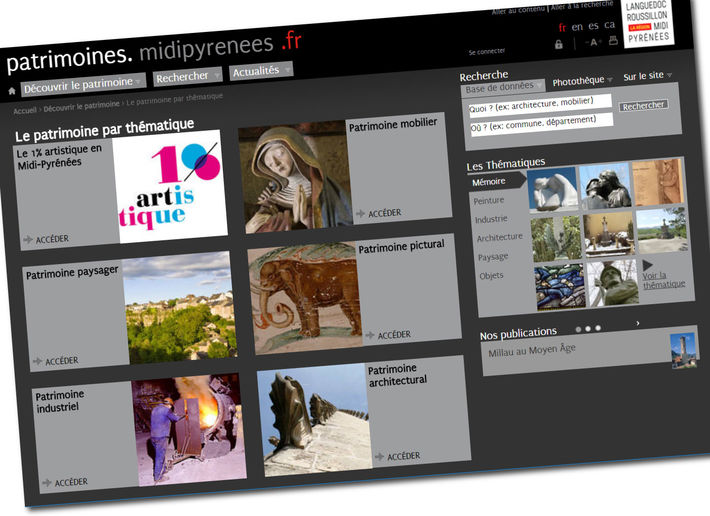Viewport: 710px width, 516px height.
Task: Open the 1% artistique logo image
Action: pos(170,186)
